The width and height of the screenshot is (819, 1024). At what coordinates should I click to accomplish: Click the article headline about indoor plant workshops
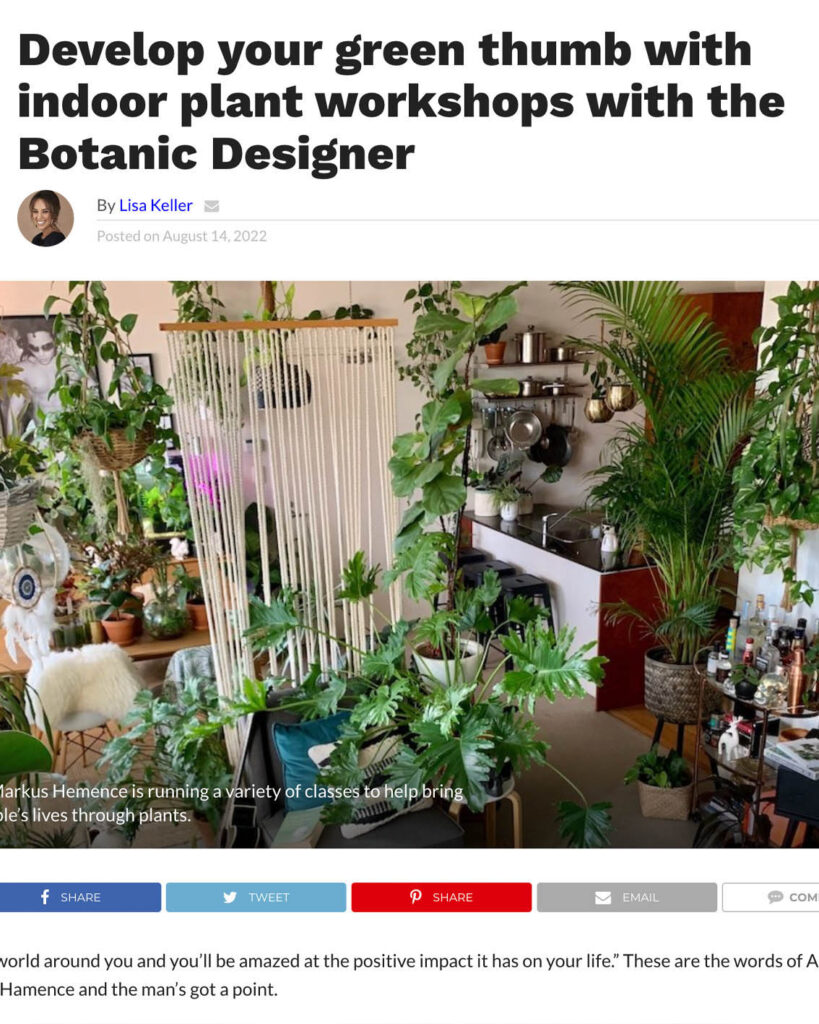click(401, 102)
